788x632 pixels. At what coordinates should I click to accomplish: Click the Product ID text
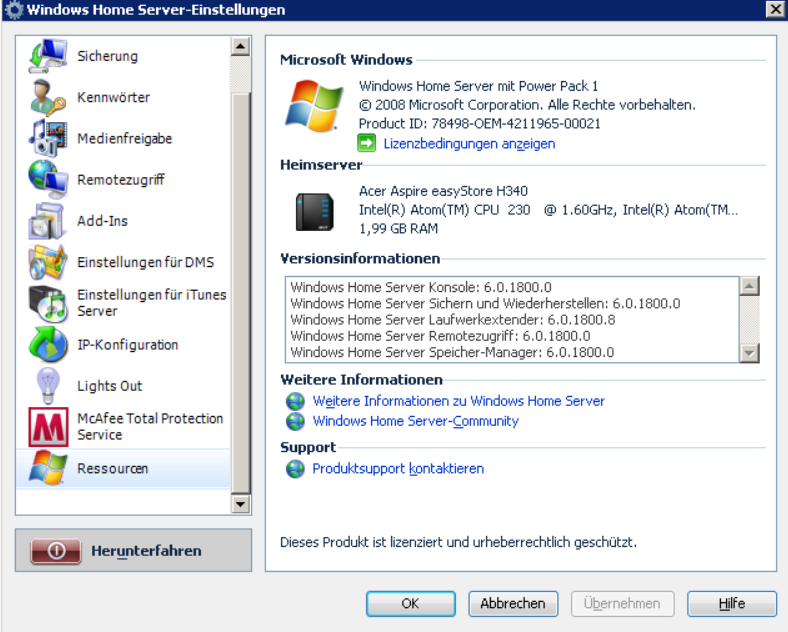click(x=479, y=124)
